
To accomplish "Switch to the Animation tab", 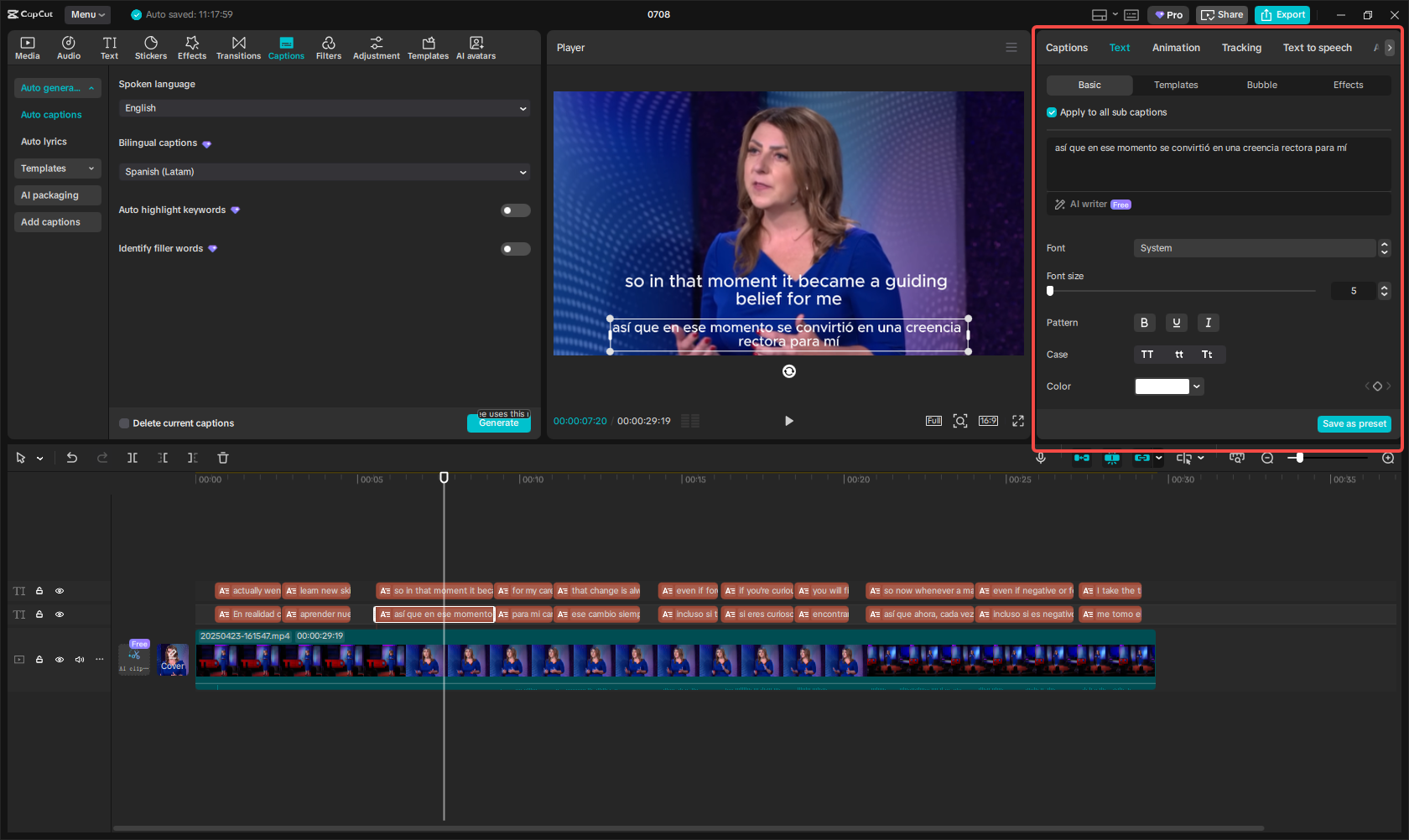I will coord(1176,48).
